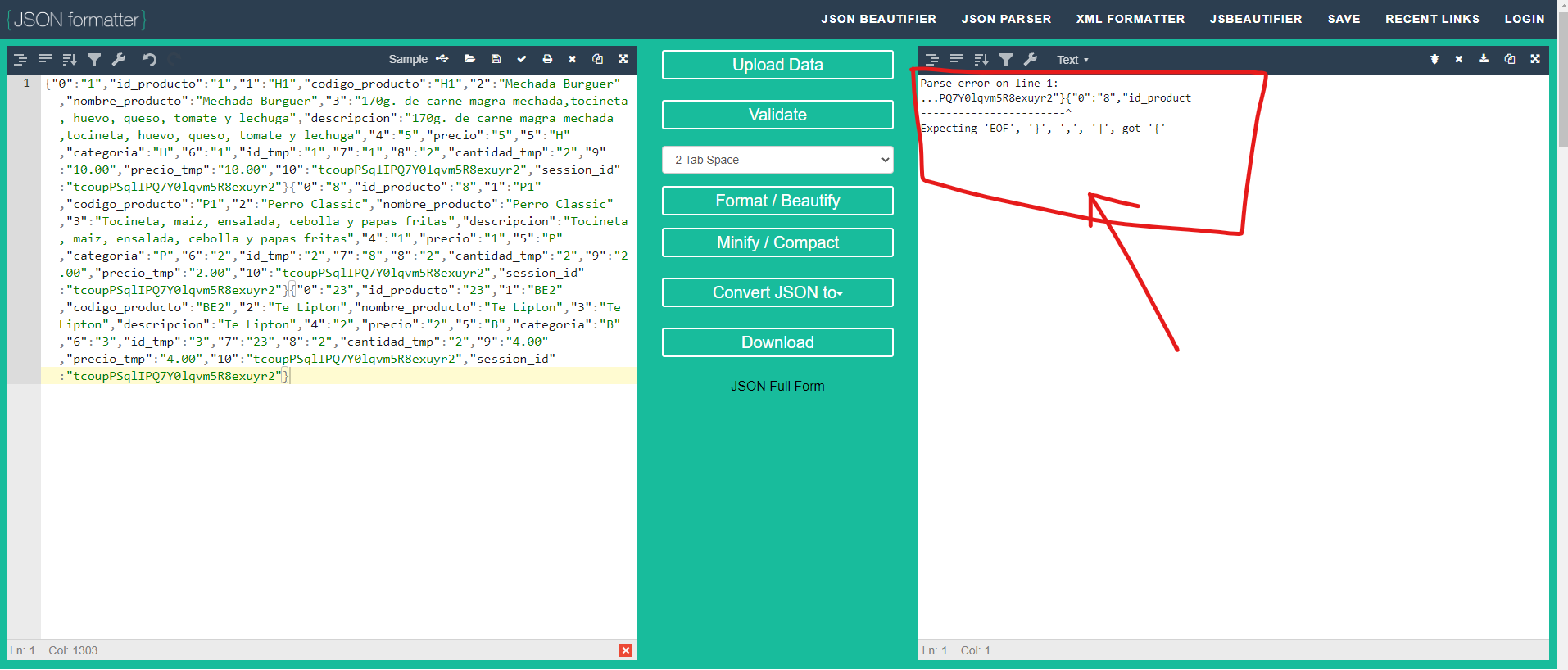This screenshot has height=670, width=1568.
Task: Click the Minify / Compact button
Action: pyautogui.click(x=777, y=242)
